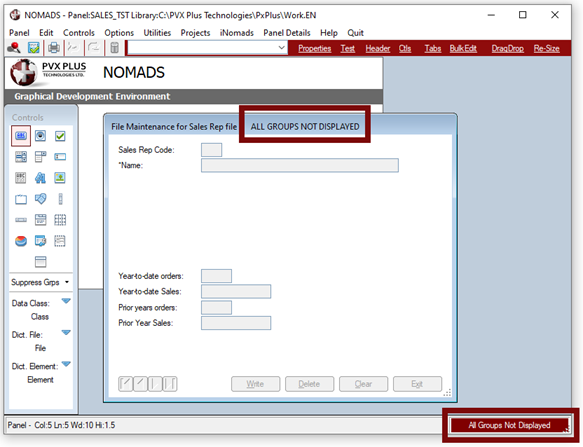Image resolution: width=583 pixels, height=447 pixels.
Task: Click the printer icon in toolbar
Action: pyautogui.click(x=54, y=48)
